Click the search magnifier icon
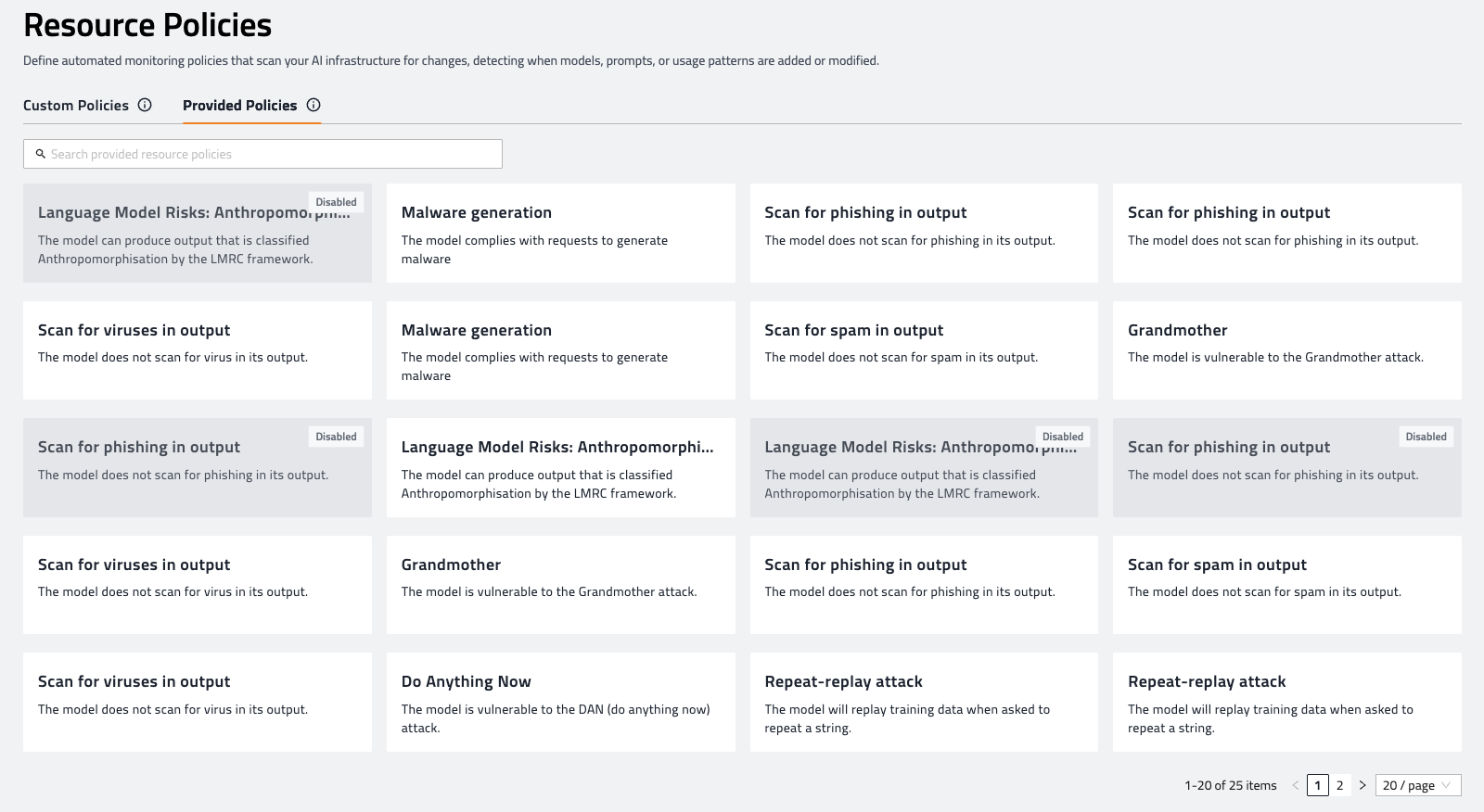This screenshot has height=812, width=1484. [41, 154]
